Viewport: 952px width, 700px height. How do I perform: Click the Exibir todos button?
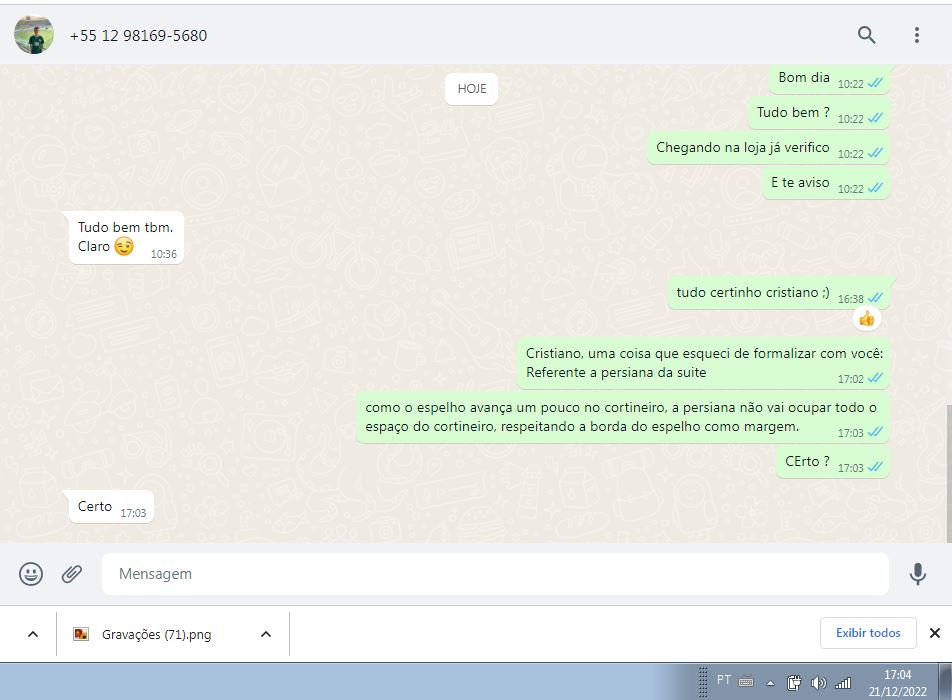[x=868, y=633]
